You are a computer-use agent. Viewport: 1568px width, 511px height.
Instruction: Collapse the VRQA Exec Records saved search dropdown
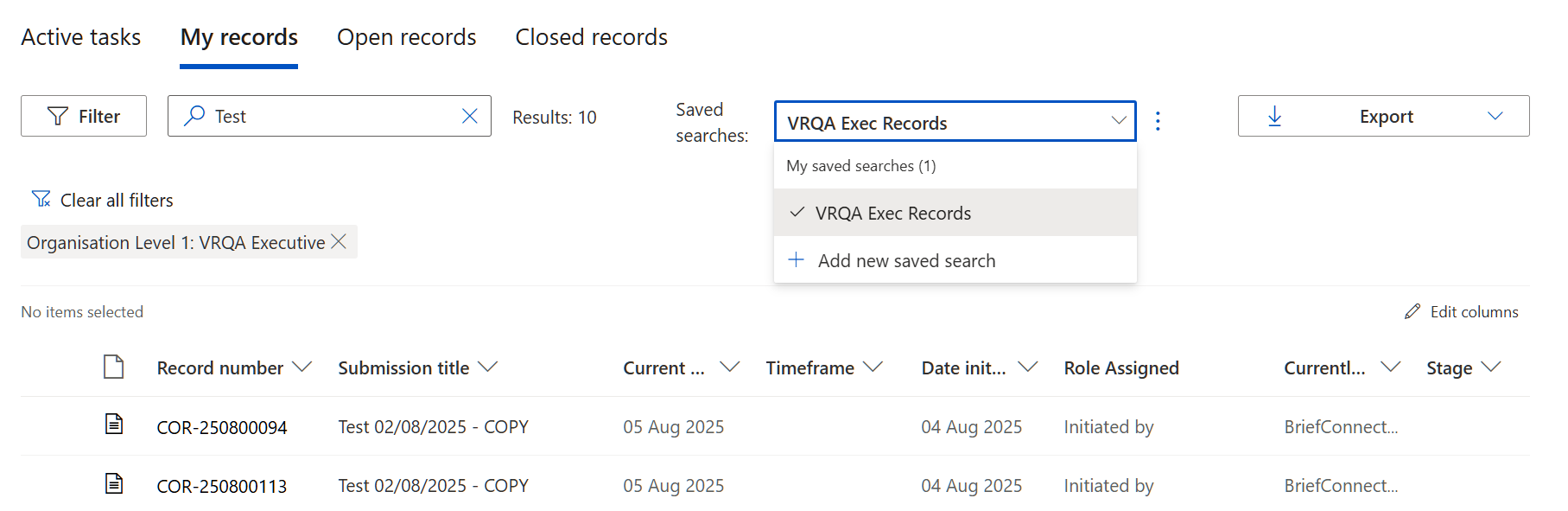point(1119,121)
